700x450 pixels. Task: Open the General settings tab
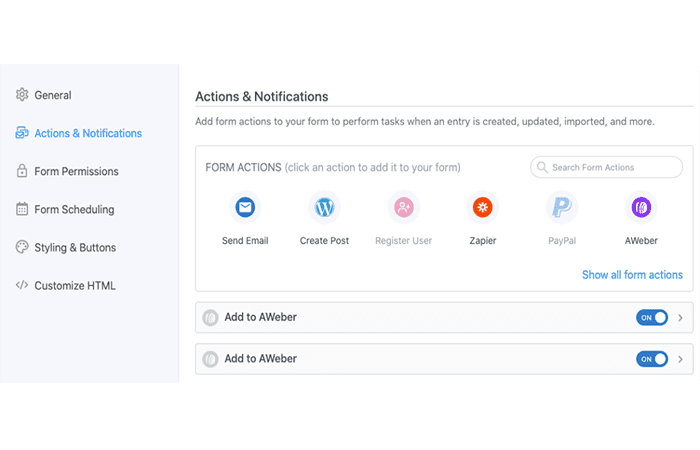[x=53, y=95]
